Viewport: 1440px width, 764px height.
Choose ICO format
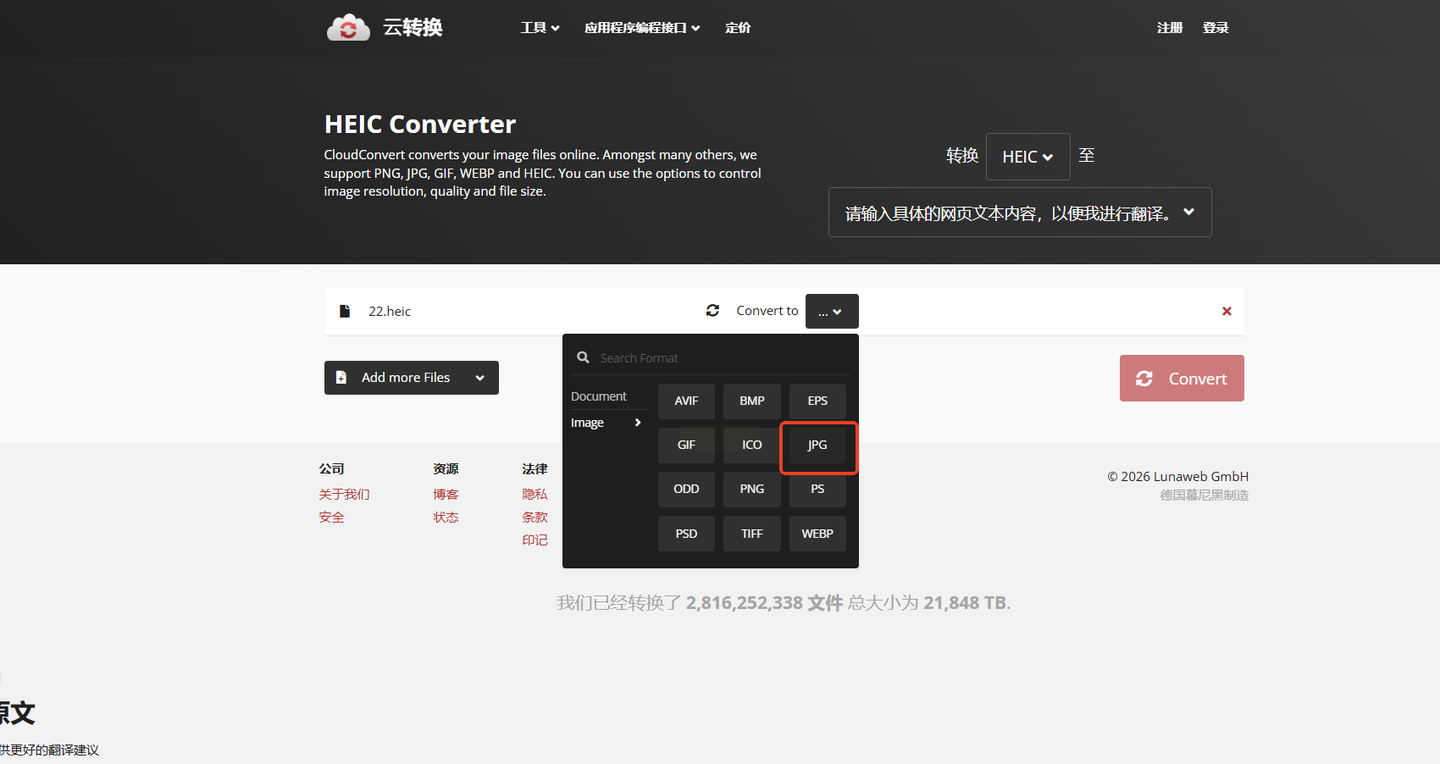pyautogui.click(x=752, y=445)
